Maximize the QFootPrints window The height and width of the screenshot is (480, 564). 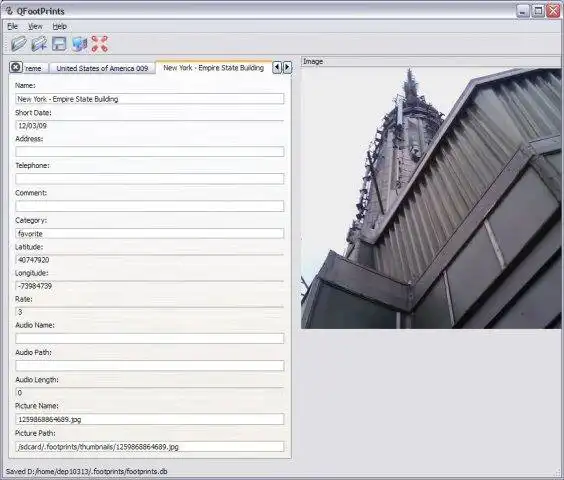(x=538, y=11)
